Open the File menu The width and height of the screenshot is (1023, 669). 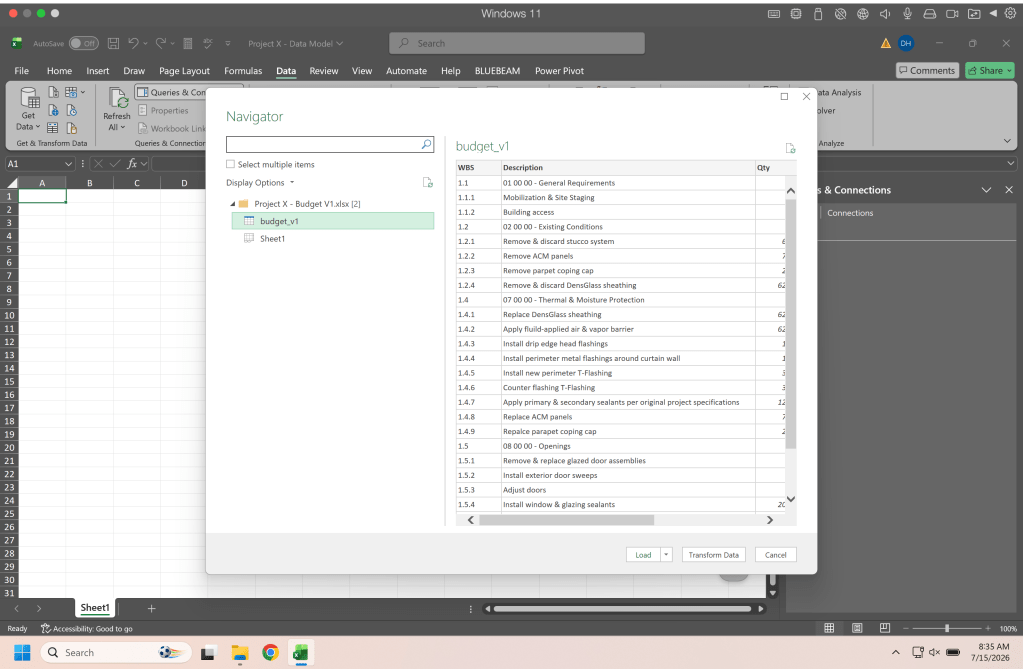point(22,70)
